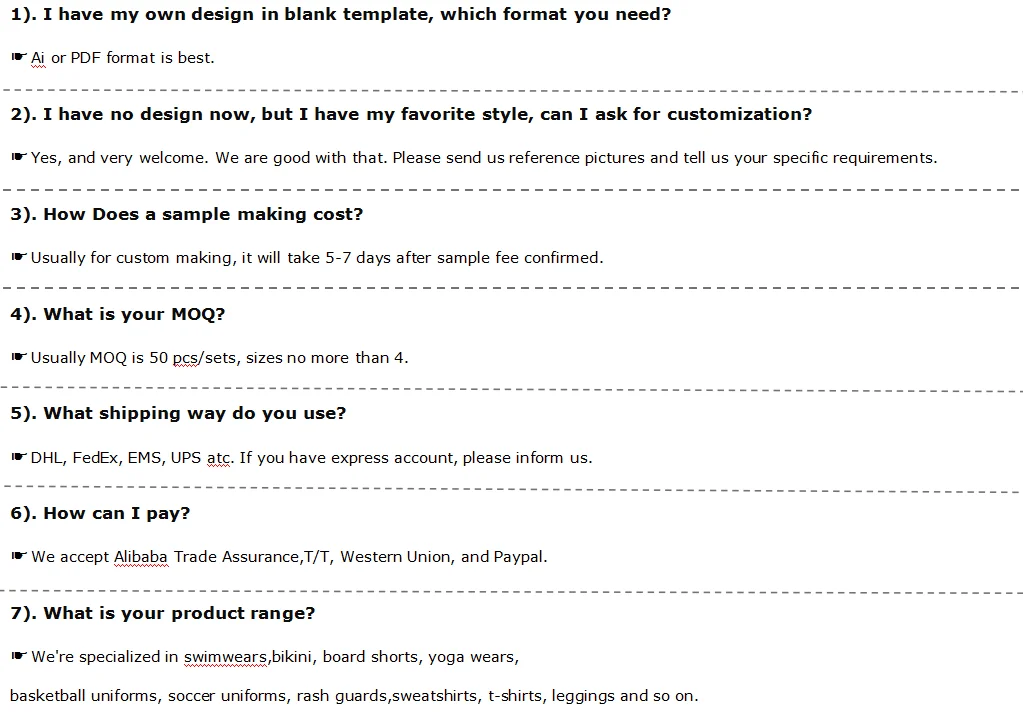Select the "How can I pay?" heading

[100, 513]
